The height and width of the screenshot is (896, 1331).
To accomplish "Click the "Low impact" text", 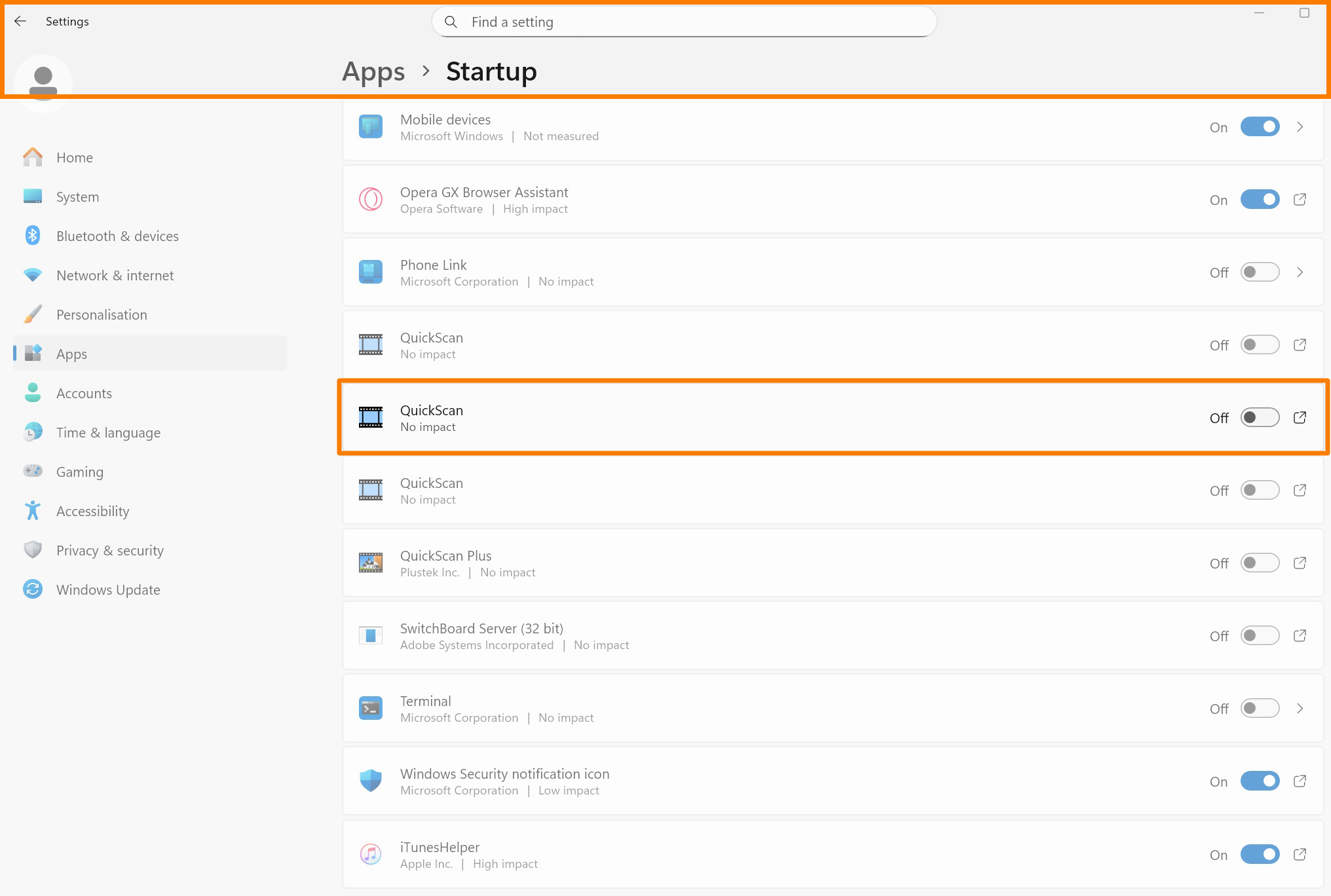I will (569, 791).
